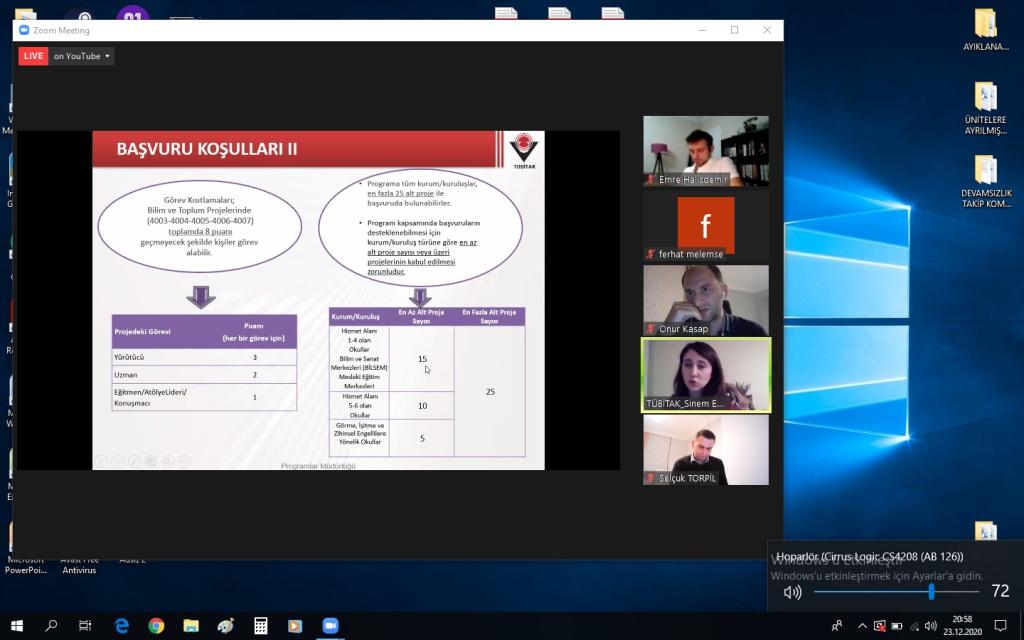The width and height of the screenshot is (1024, 640).
Task: Open Microsoft Edge from the taskbar
Action: click(122, 626)
